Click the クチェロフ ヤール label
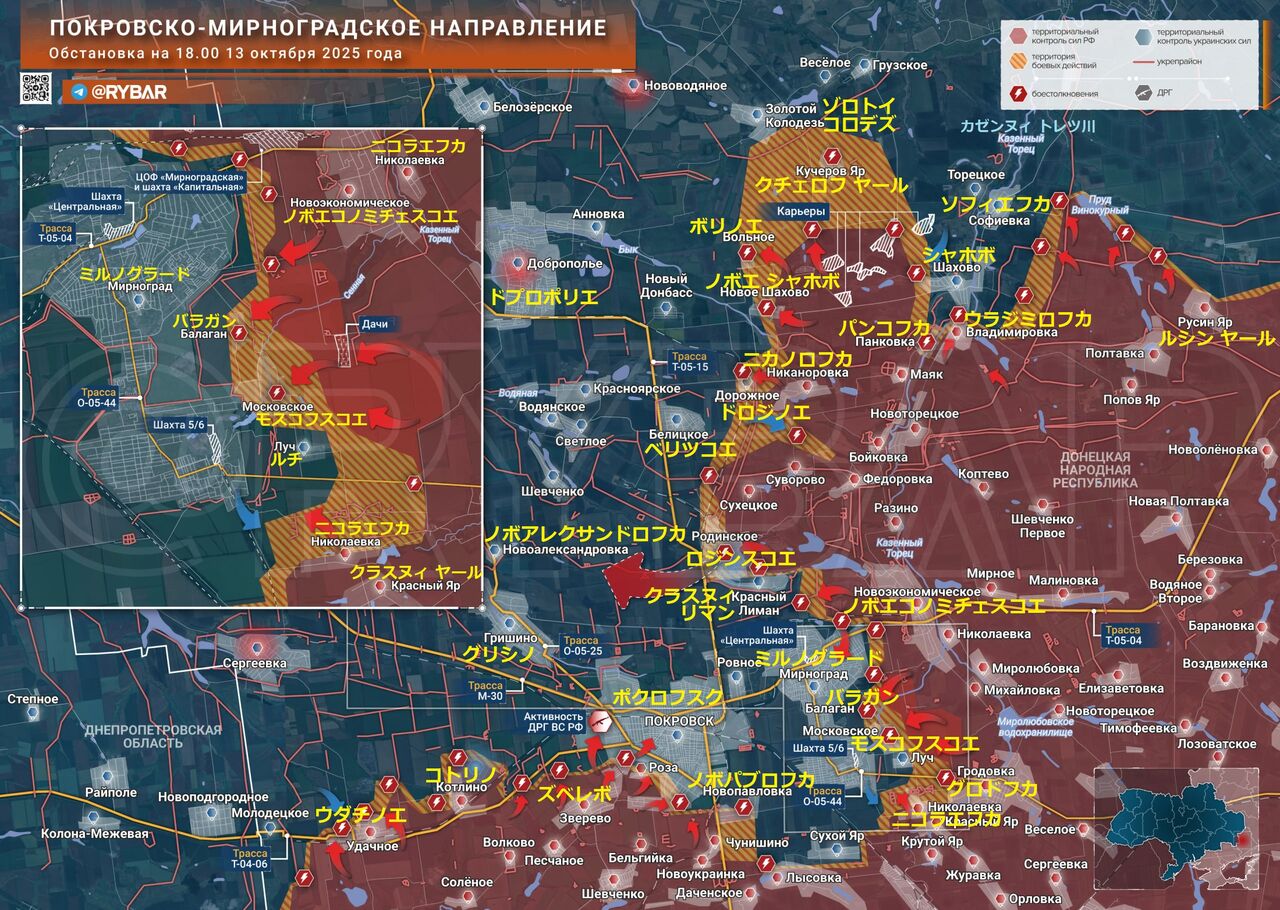Image resolution: width=1280 pixels, height=910 pixels. [831, 186]
